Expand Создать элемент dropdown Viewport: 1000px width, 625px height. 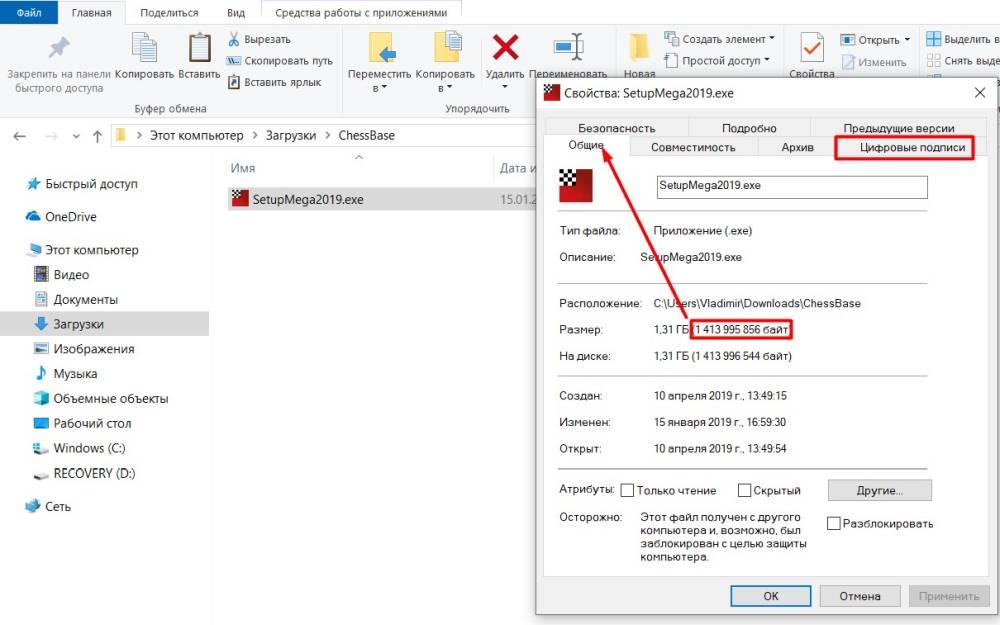(772, 38)
